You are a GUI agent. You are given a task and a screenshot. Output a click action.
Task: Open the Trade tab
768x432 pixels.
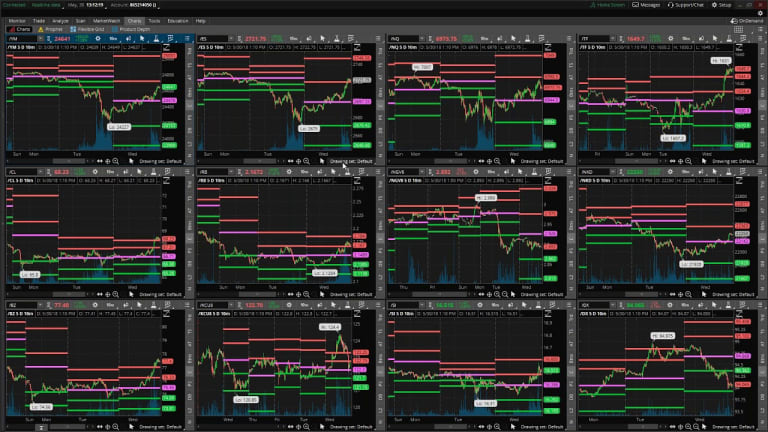pos(39,21)
